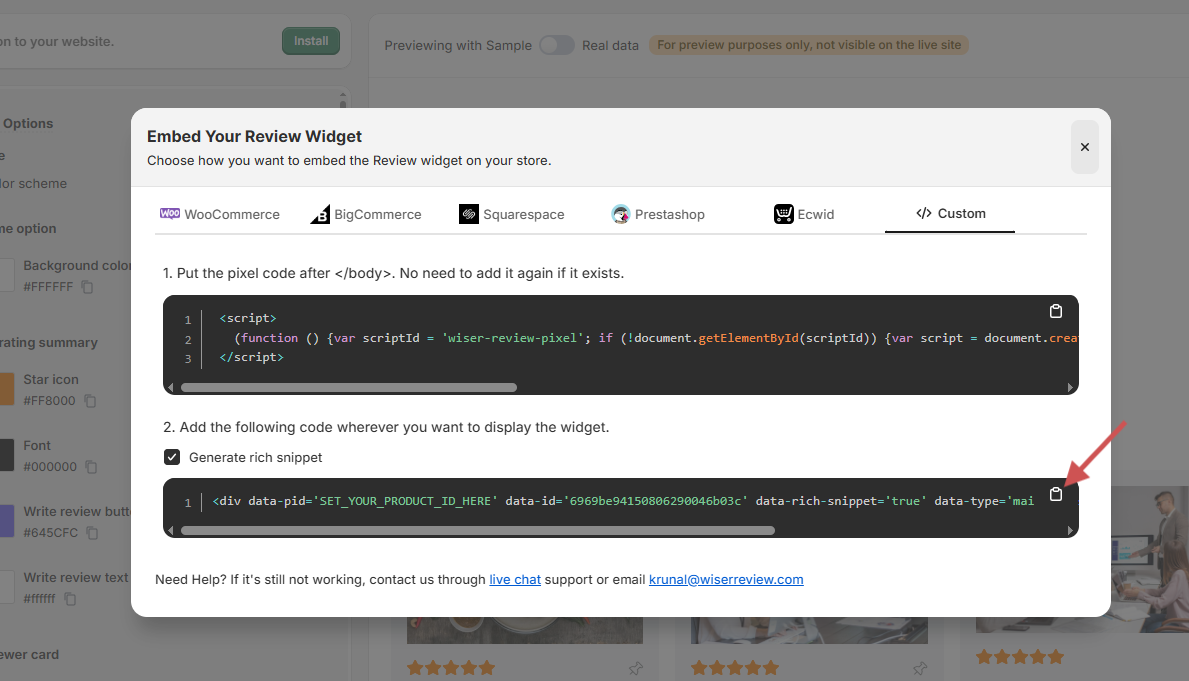Uncheck the Generate rich snippet checkbox
Screen dimensions: 1189x681
tap(172, 457)
